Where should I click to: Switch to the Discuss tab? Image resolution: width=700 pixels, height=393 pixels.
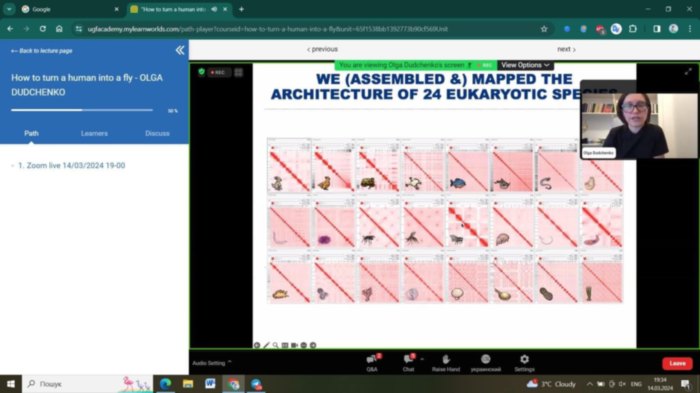point(157,133)
